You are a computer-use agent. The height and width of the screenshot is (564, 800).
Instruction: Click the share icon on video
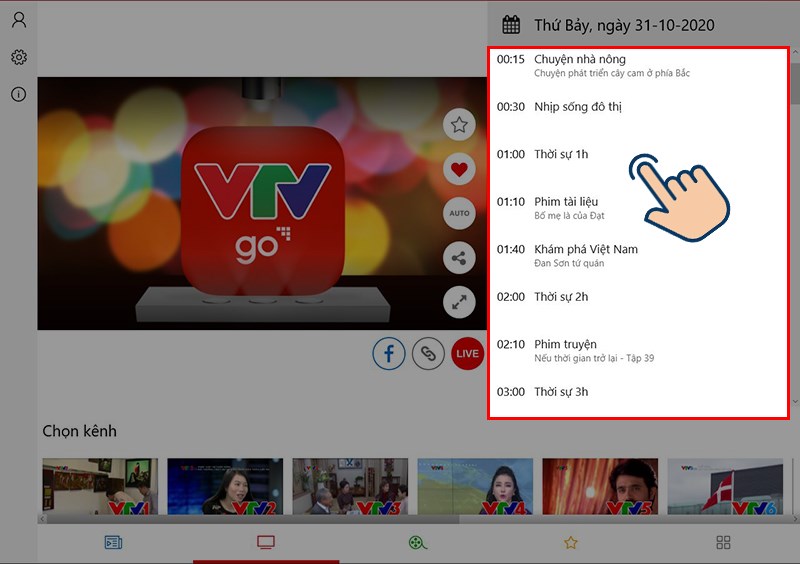point(459,258)
